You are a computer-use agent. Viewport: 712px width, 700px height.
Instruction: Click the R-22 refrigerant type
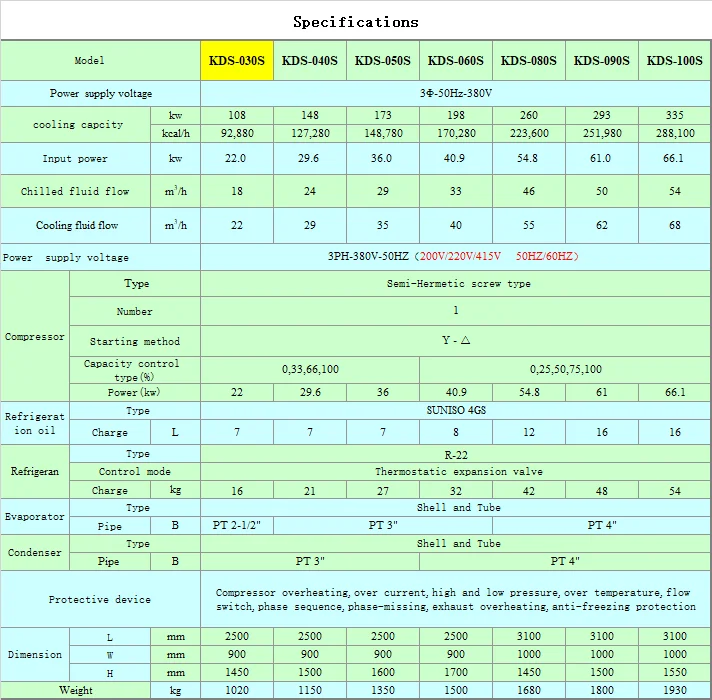(456, 455)
